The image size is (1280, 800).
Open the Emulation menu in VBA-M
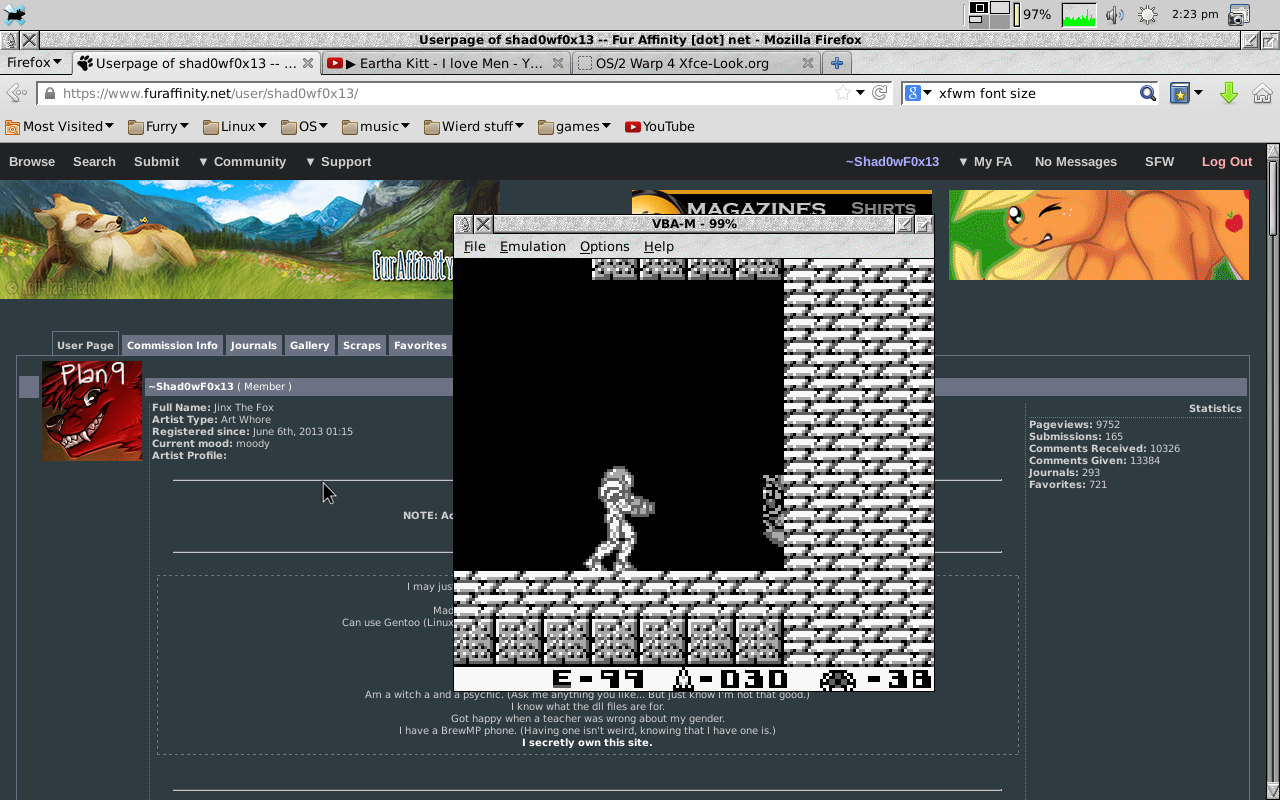(x=532, y=246)
